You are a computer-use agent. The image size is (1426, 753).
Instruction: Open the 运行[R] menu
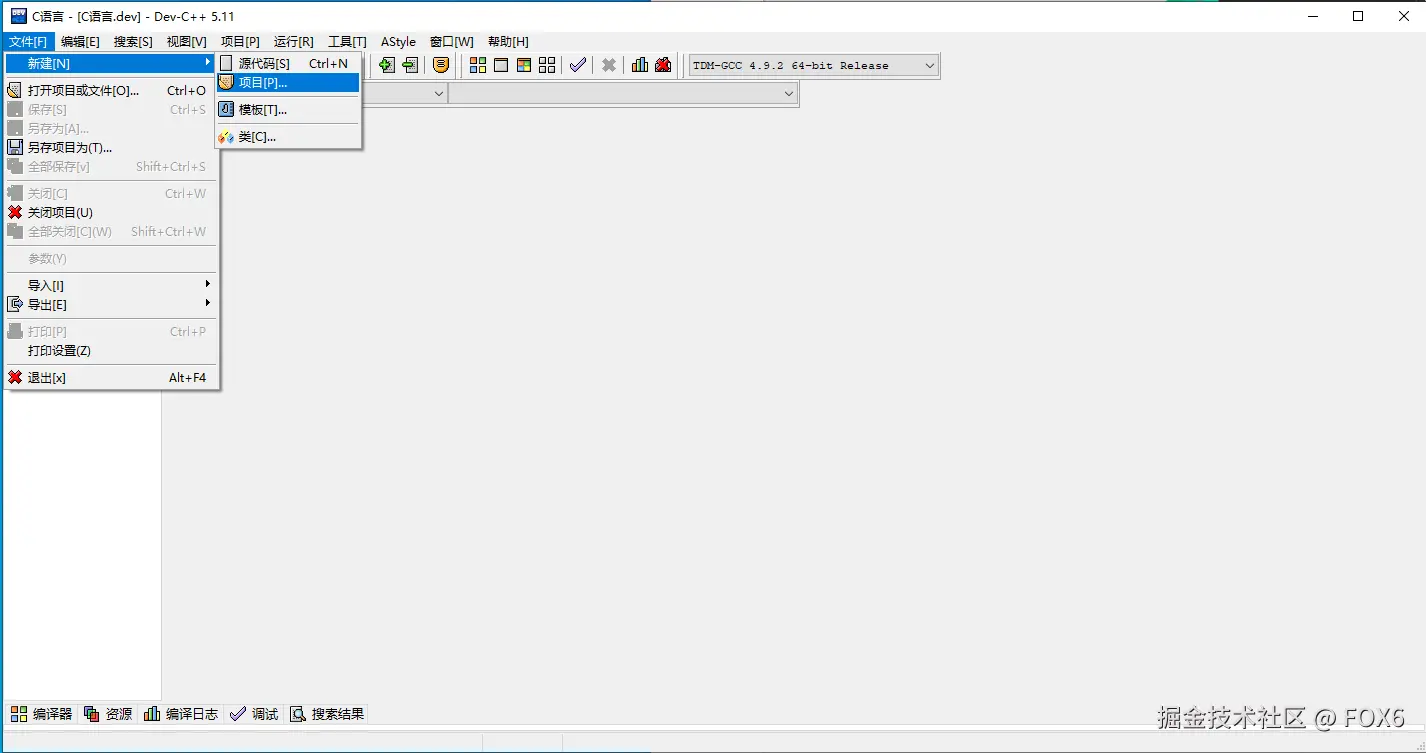(293, 41)
